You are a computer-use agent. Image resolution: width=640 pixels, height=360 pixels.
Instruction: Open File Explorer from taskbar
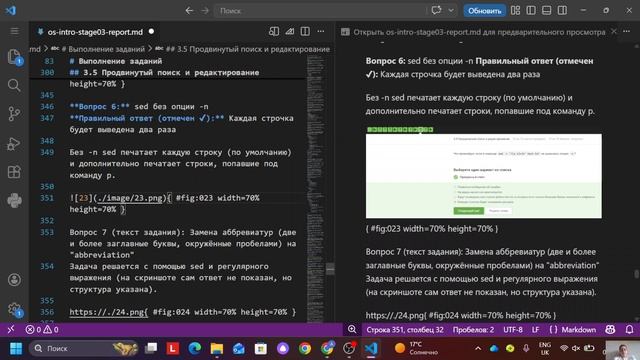(217, 349)
